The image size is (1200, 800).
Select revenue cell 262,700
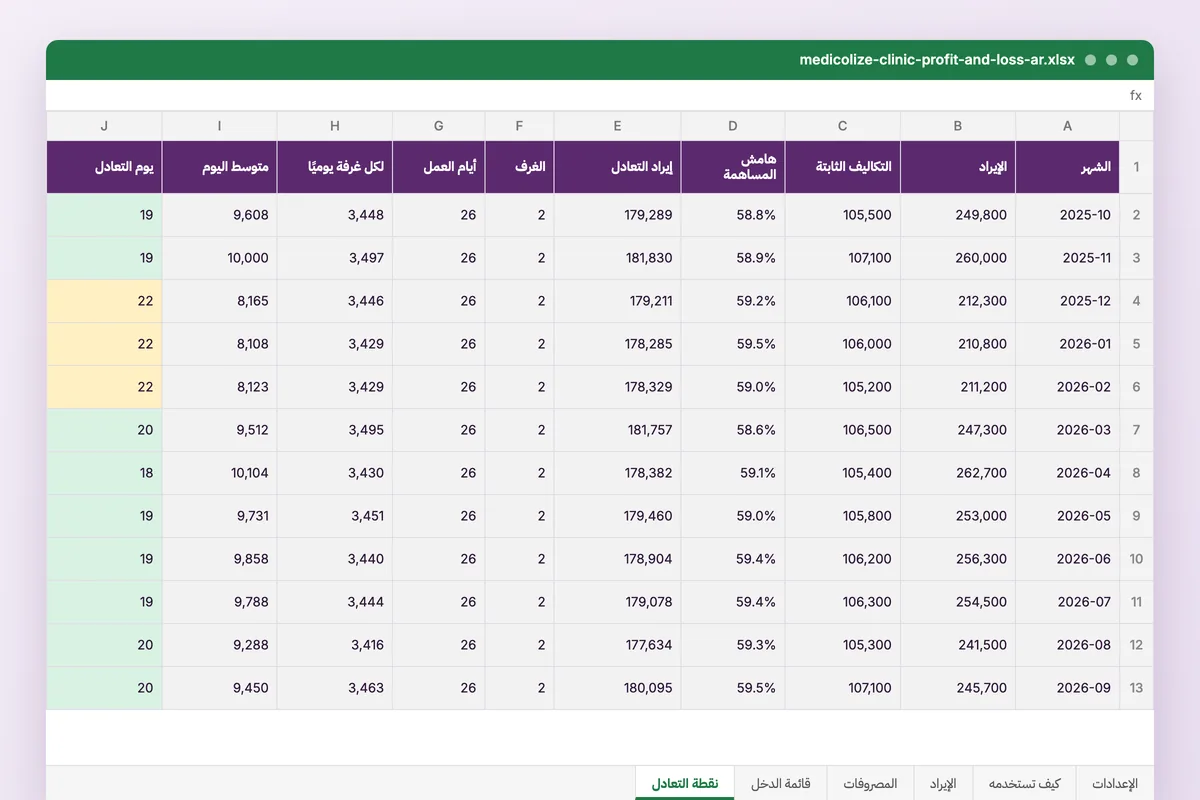tap(958, 473)
